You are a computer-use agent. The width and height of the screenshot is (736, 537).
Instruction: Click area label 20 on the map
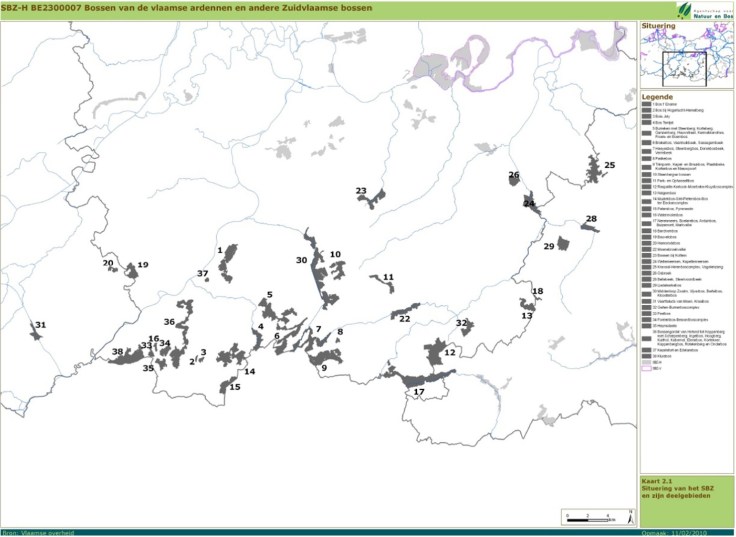108,263
